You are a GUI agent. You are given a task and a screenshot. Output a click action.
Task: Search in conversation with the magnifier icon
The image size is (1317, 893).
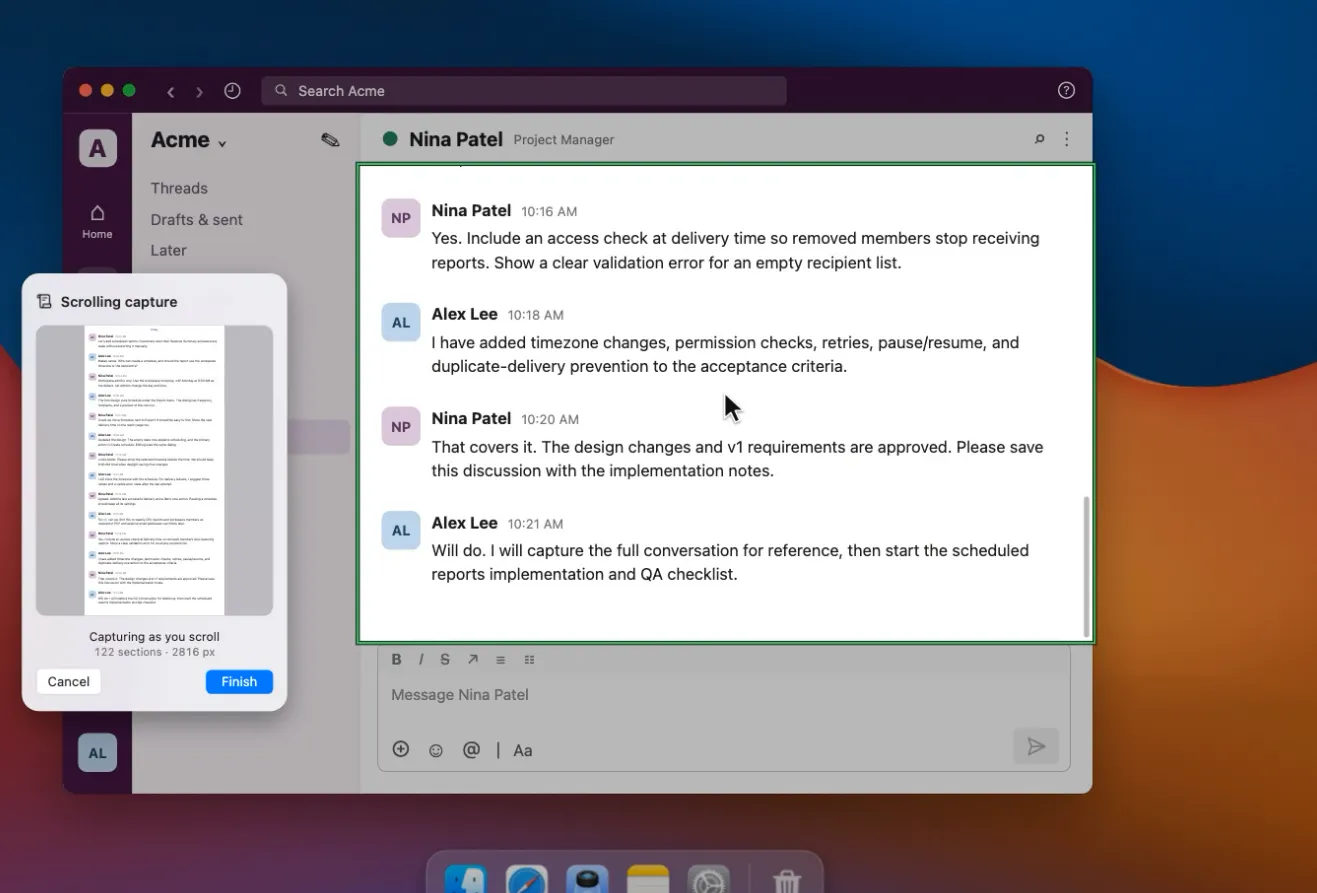coord(1039,139)
